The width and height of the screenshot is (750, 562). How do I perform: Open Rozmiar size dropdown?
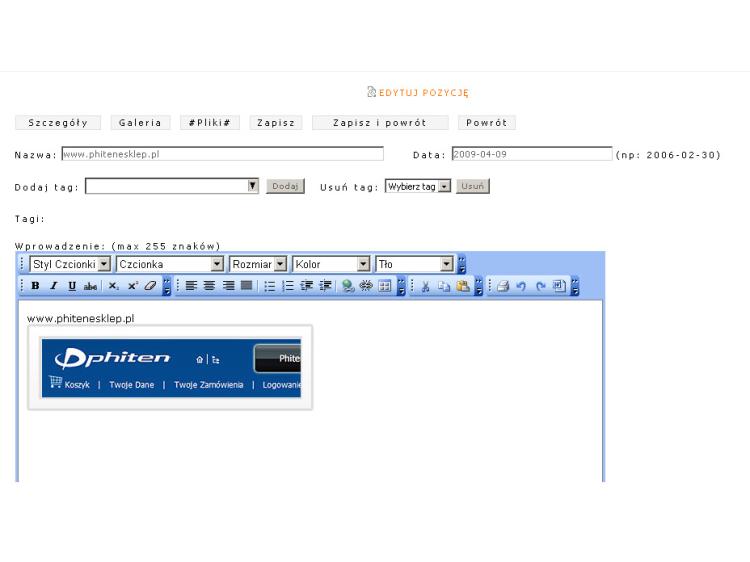pyautogui.click(x=258, y=264)
